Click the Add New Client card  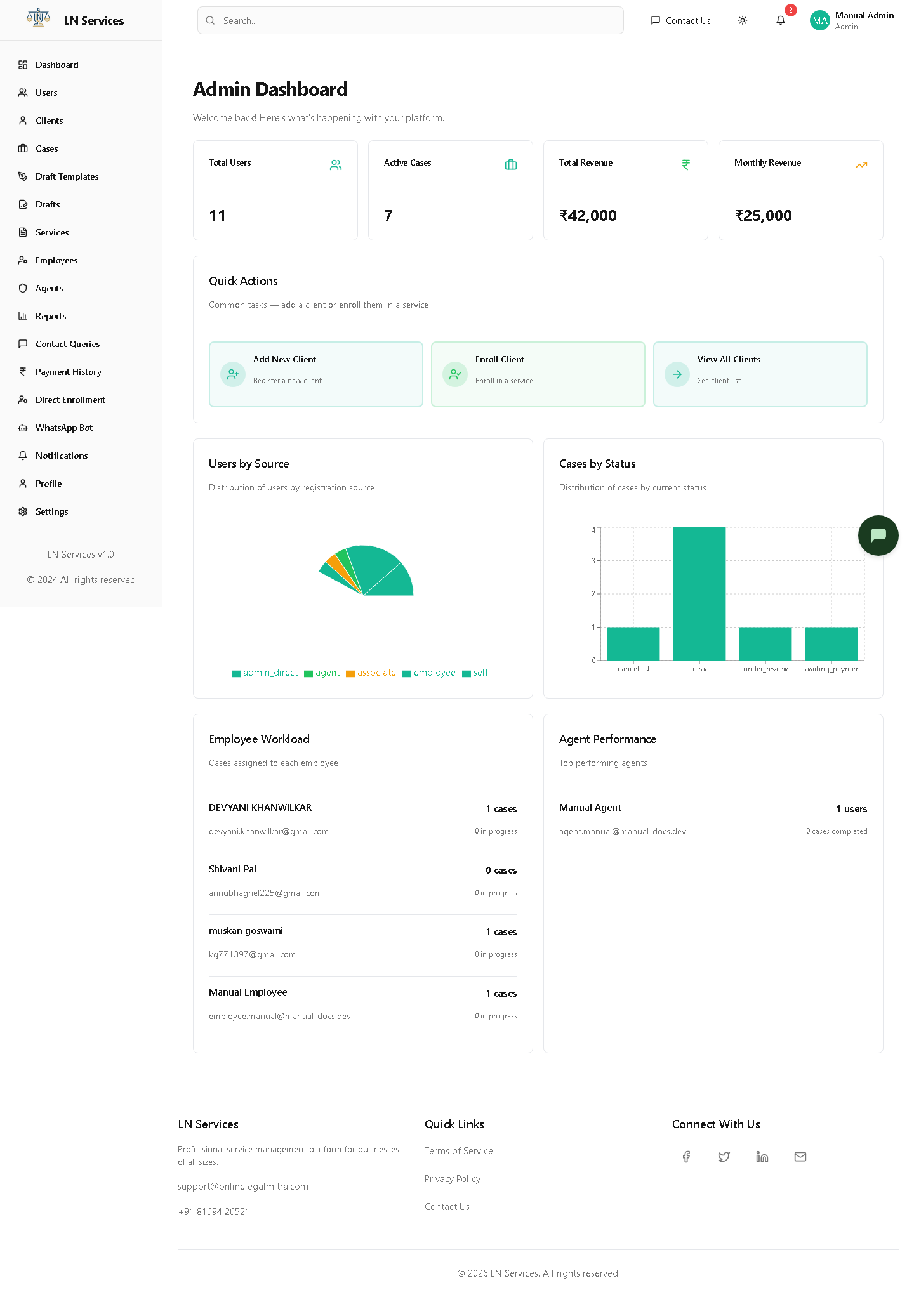coord(316,374)
